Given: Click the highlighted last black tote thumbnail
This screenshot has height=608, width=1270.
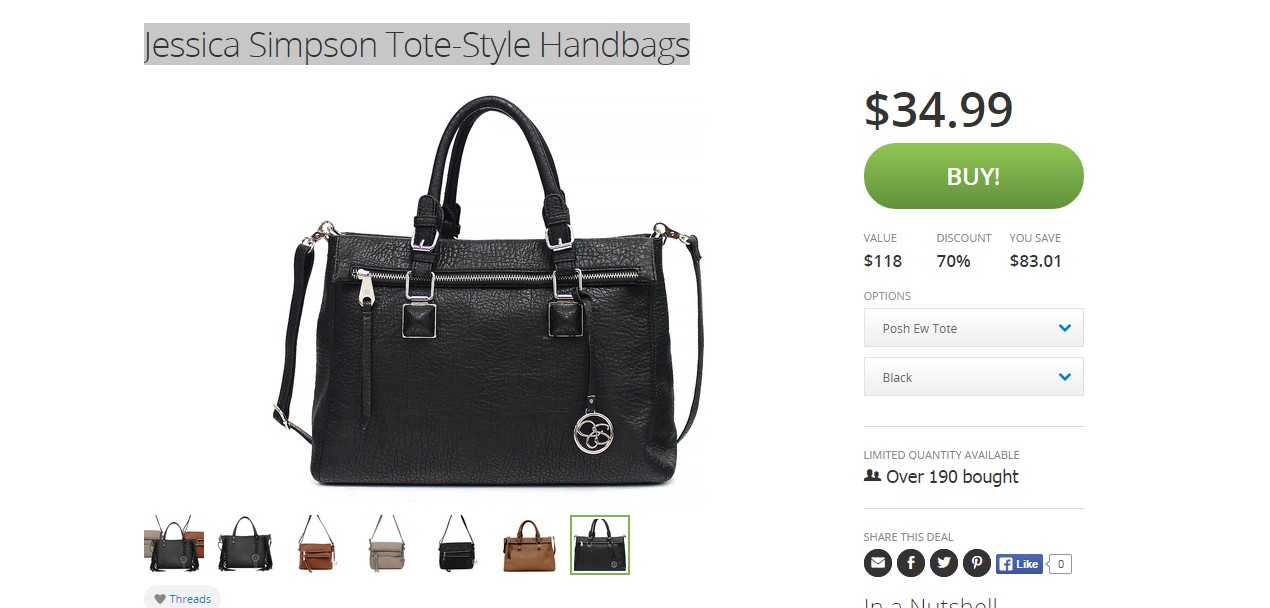Looking at the screenshot, I should click(600, 545).
